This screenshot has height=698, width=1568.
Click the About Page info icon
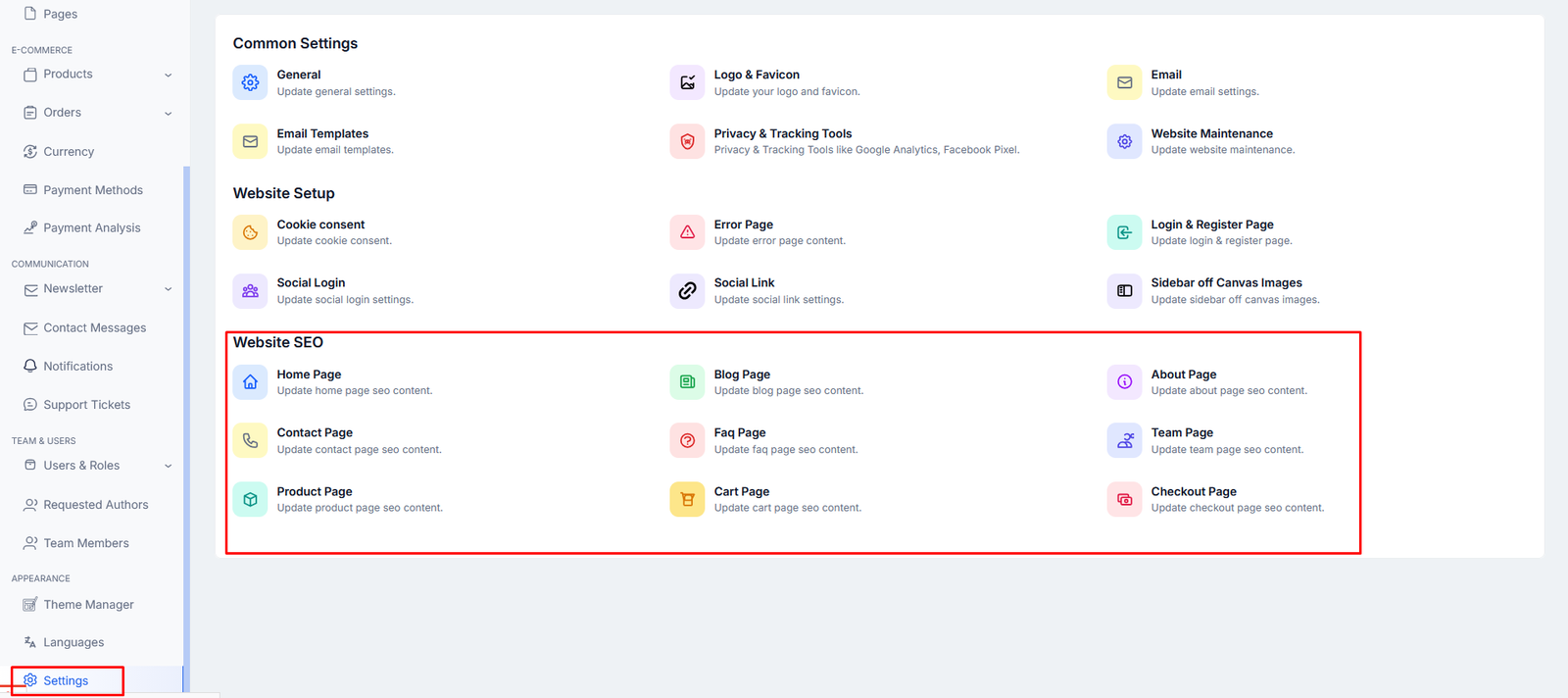coord(1124,382)
